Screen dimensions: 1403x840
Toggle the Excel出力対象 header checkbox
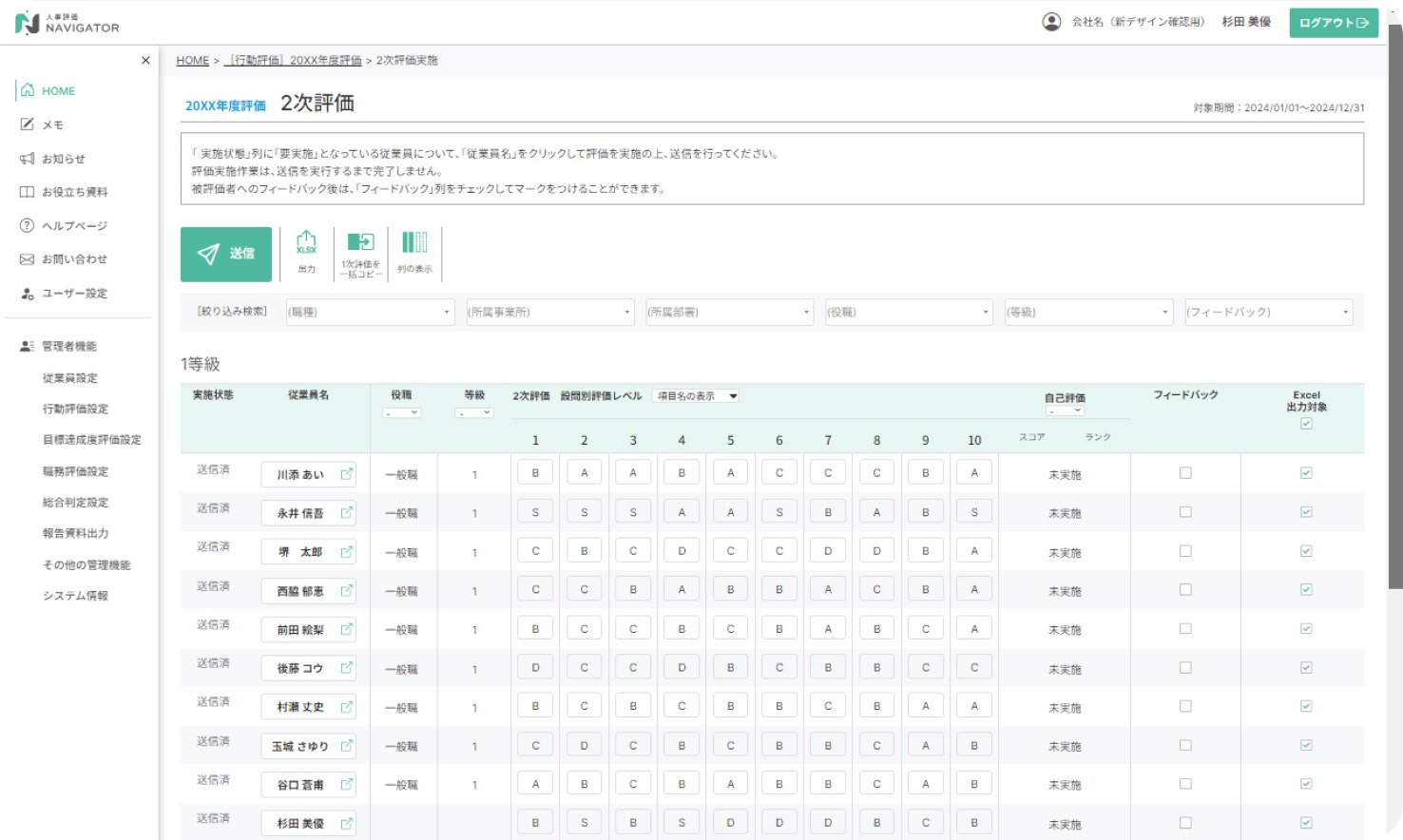[1306, 424]
